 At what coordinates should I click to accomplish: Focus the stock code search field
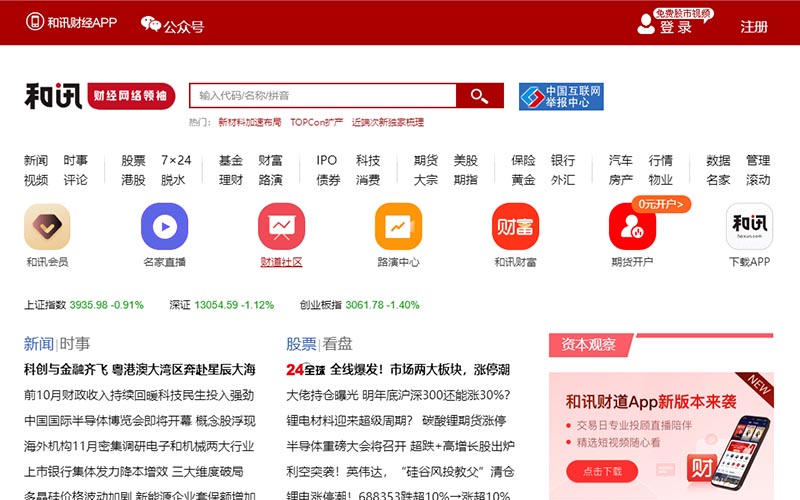tap(322, 96)
